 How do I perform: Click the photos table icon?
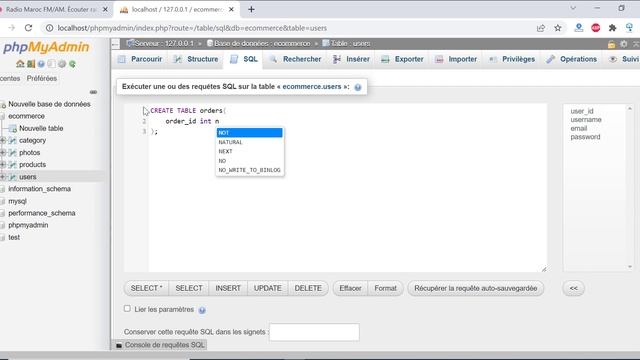[13, 153]
